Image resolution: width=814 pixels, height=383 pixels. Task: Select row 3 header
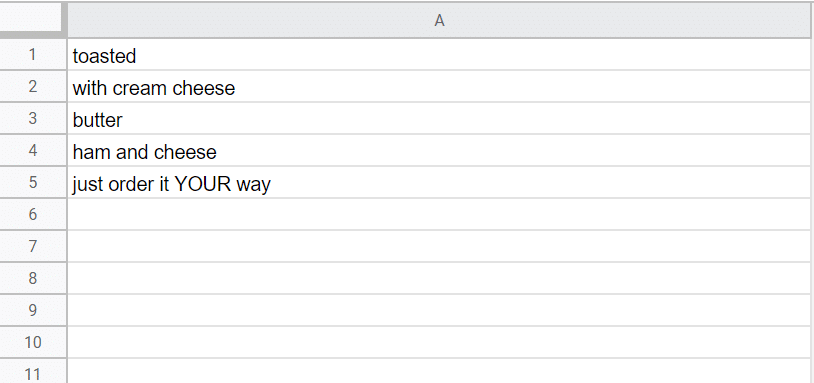(33, 119)
